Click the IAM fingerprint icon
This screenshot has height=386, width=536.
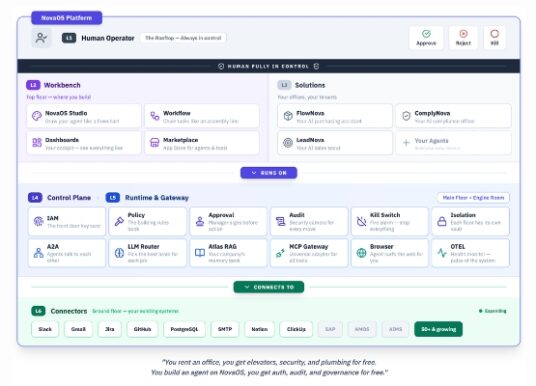click(38, 221)
